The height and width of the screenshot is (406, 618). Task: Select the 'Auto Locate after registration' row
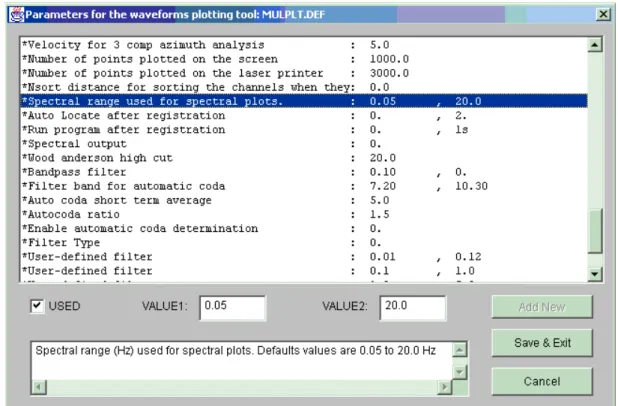(304, 115)
